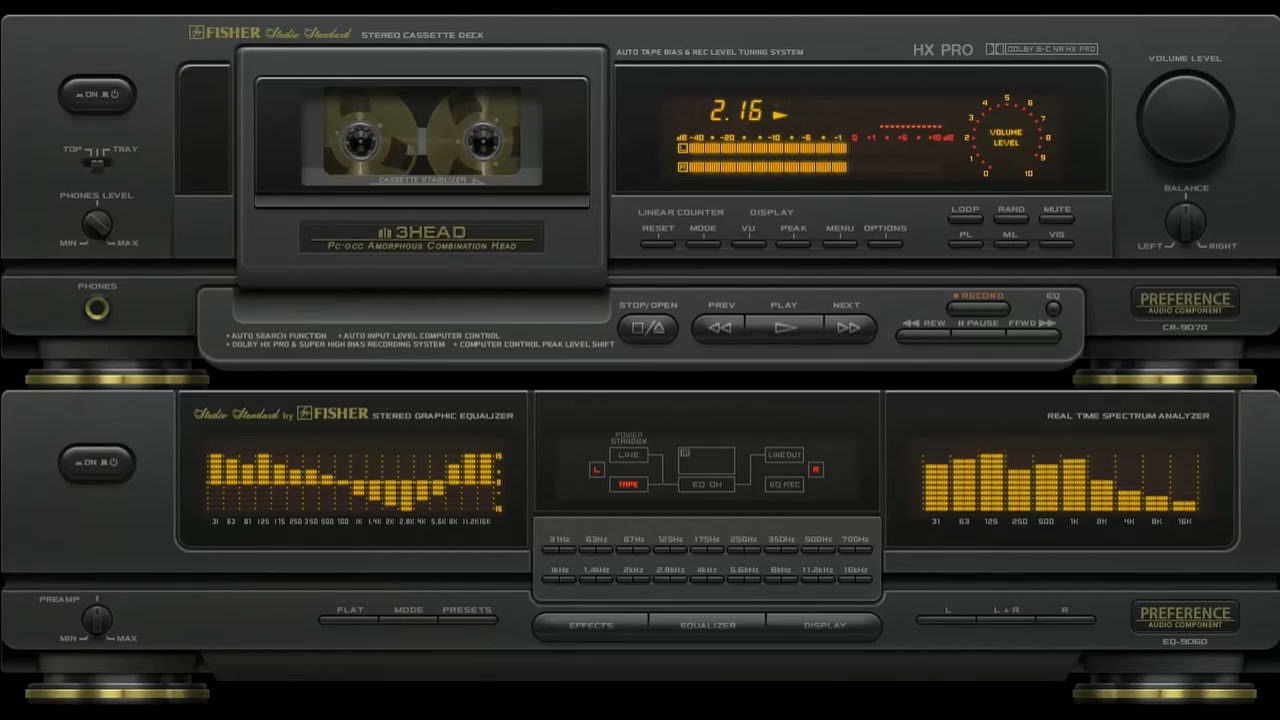Toggle the equalizer unit ON power button
This screenshot has width=1280, height=720.
pos(97,462)
